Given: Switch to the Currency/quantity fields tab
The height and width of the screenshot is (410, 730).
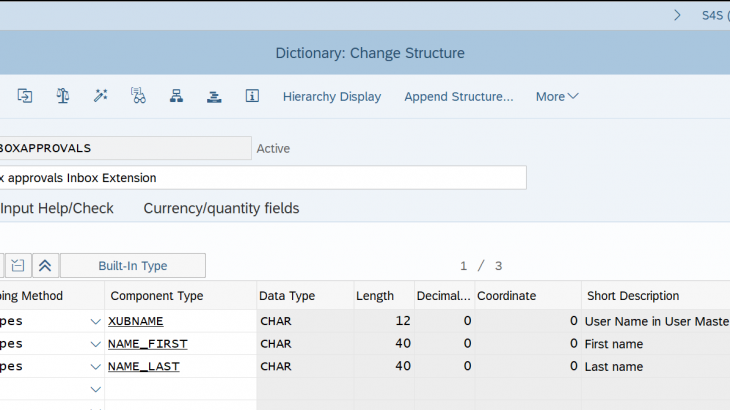Looking at the screenshot, I should [221, 208].
